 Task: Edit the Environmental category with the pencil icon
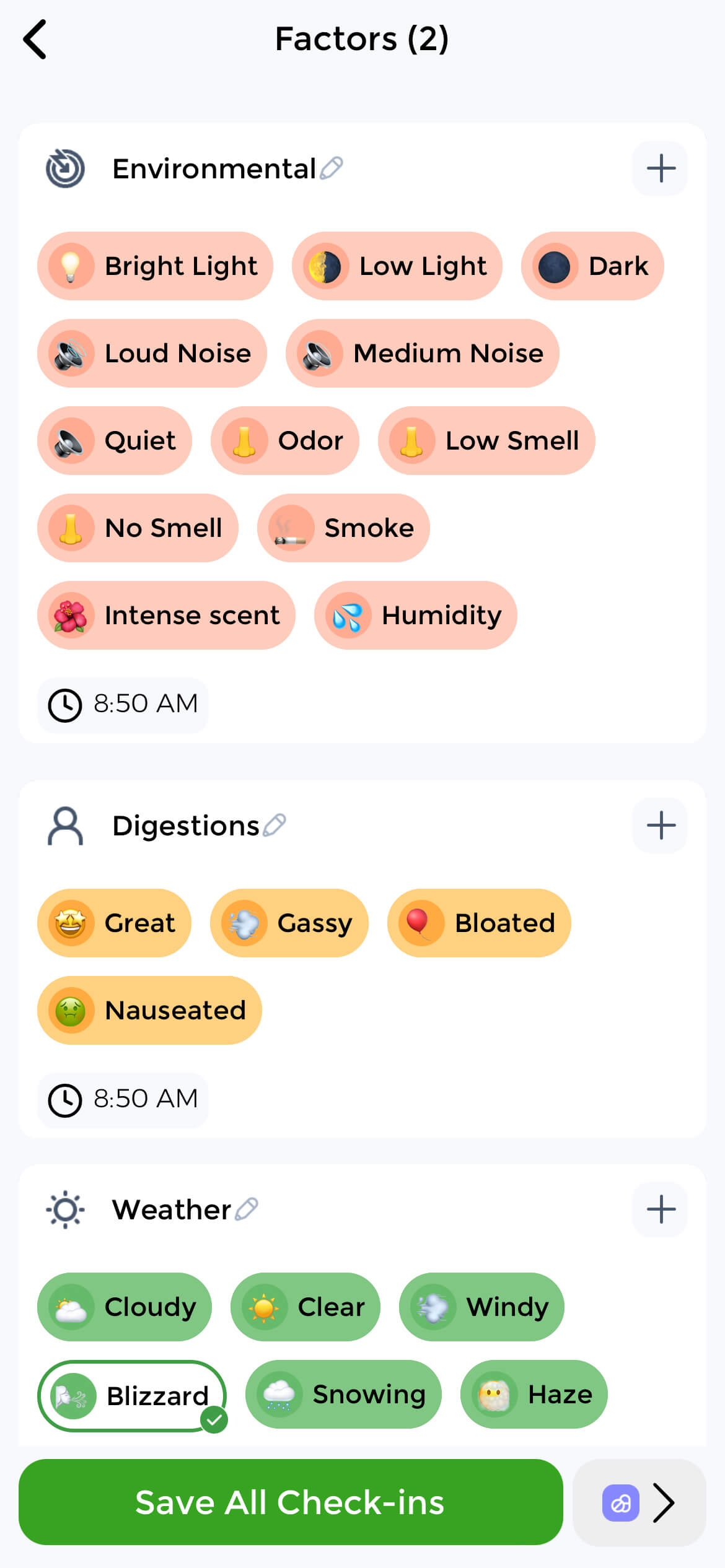tap(332, 168)
